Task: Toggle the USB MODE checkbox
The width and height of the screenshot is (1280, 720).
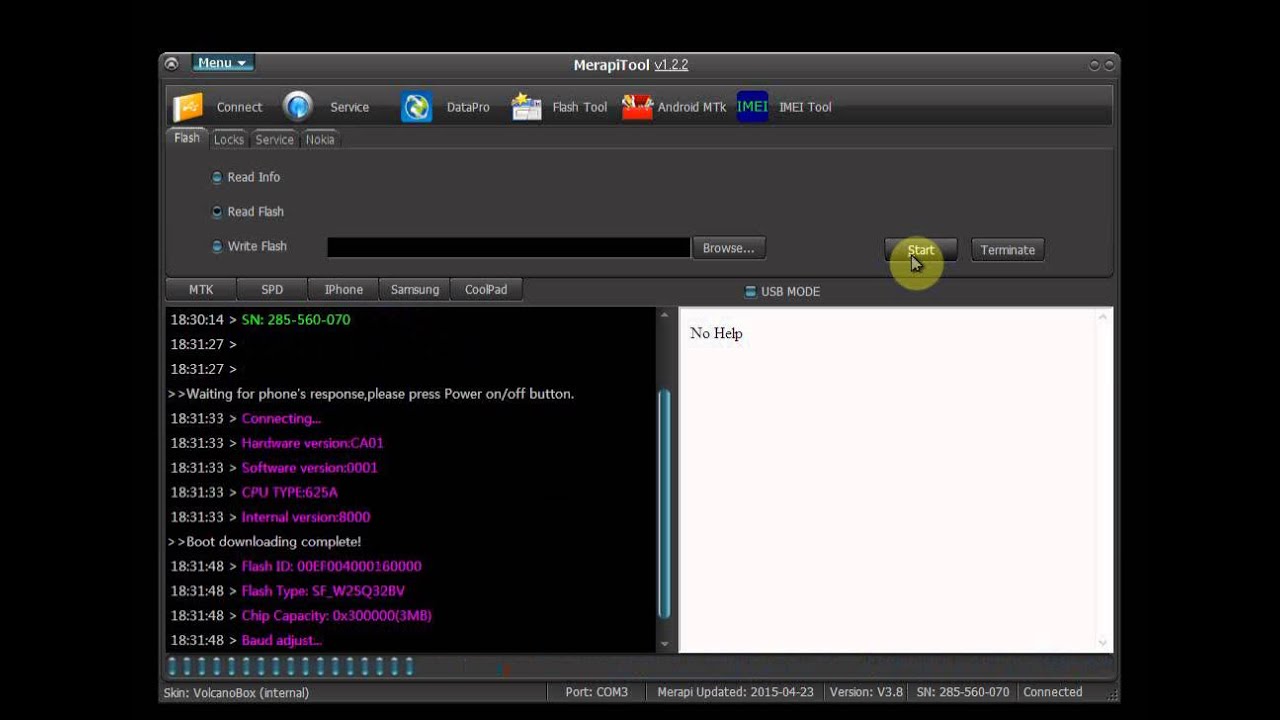Action: (x=782, y=292)
